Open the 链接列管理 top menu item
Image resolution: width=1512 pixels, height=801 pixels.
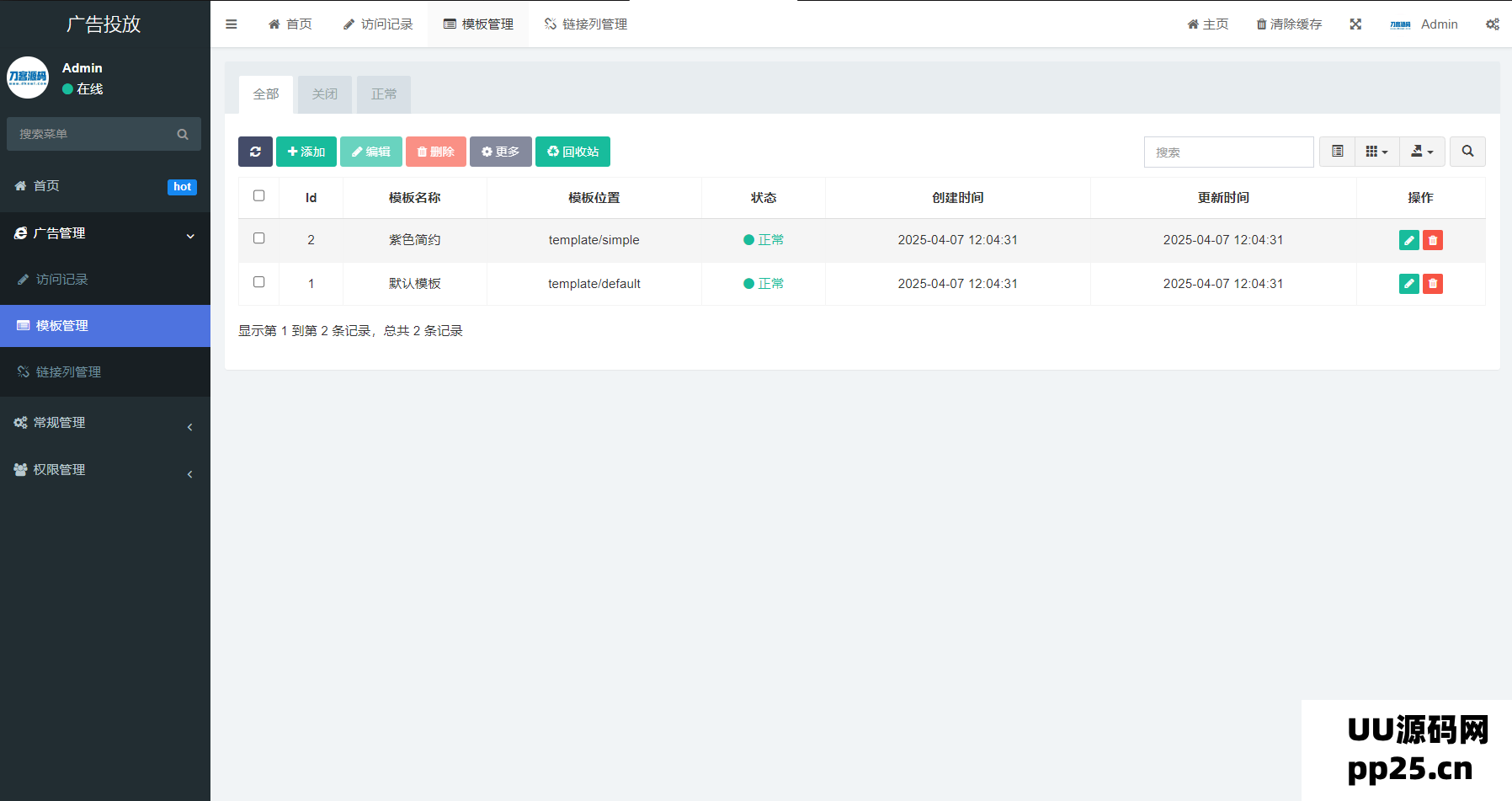click(585, 24)
